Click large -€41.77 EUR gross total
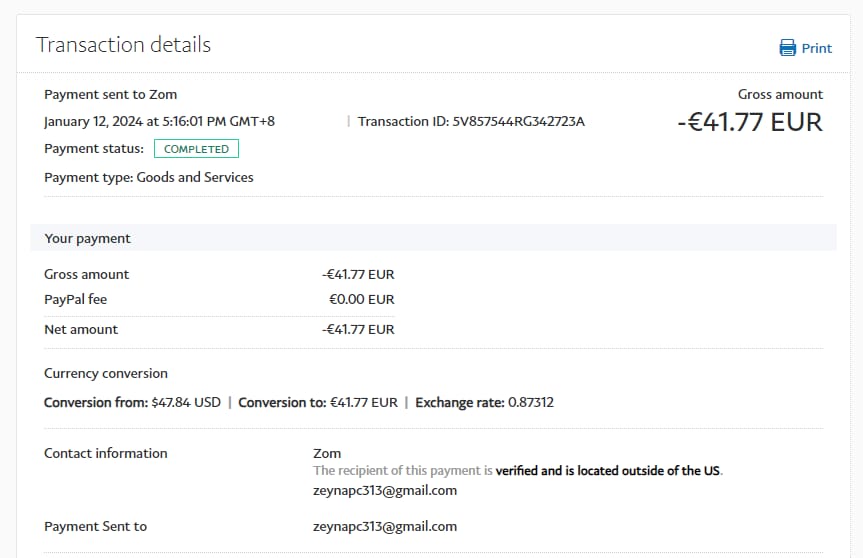The height and width of the screenshot is (558, 863). point(750,122)
